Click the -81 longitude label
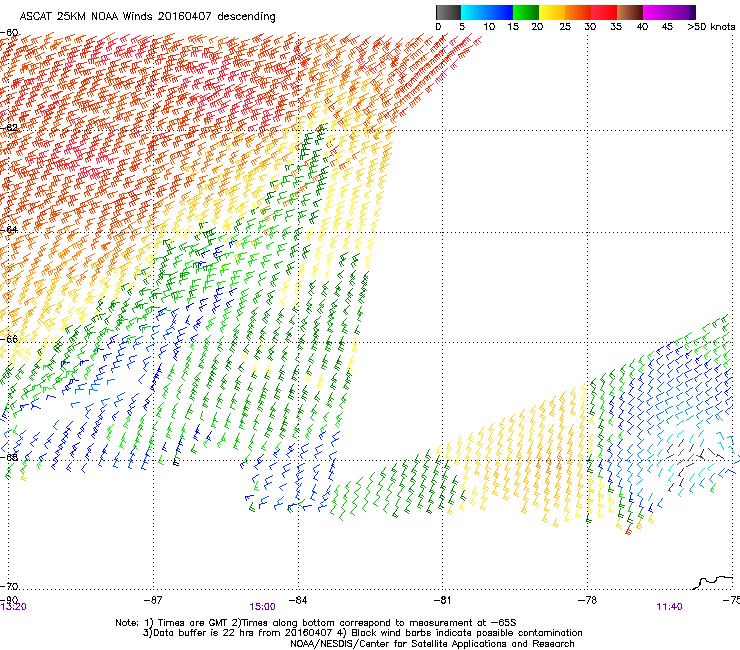Image resolution: width=740 pixels, height=650 pixels. tap(442, 600)
